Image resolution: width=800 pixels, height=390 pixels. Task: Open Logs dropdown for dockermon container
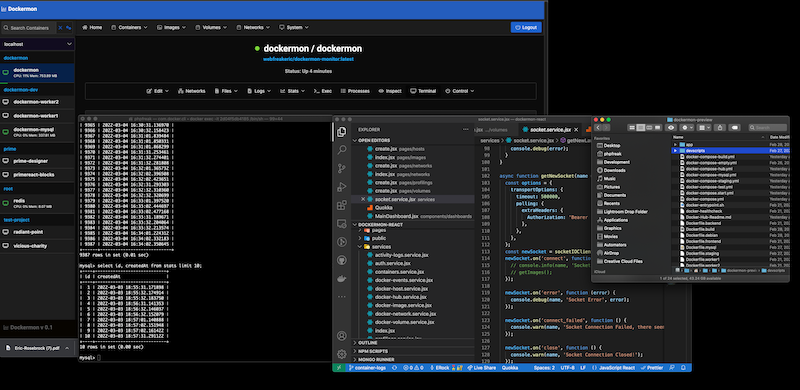259,91
